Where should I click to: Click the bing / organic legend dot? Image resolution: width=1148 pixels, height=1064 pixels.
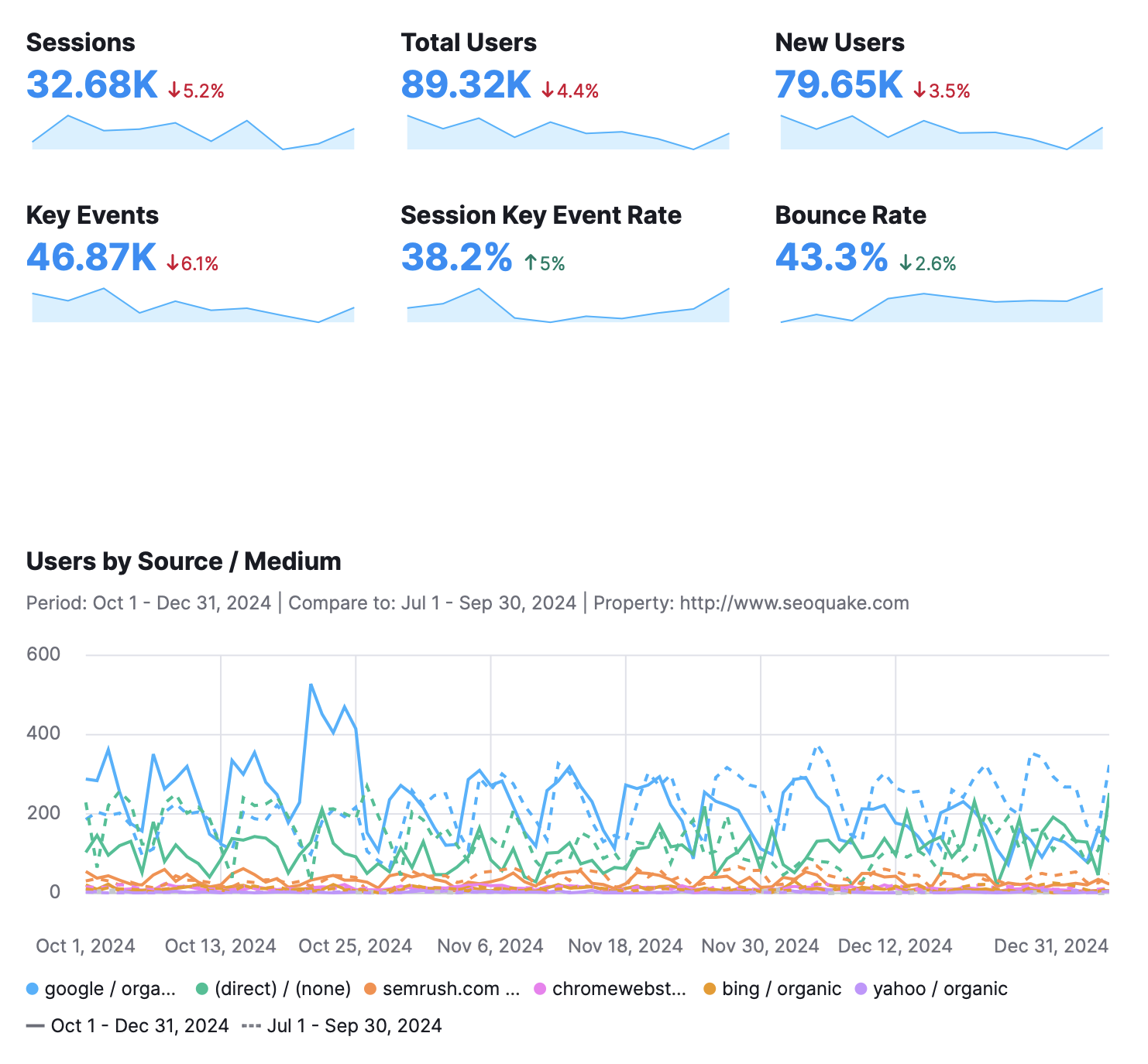point(708,989)
